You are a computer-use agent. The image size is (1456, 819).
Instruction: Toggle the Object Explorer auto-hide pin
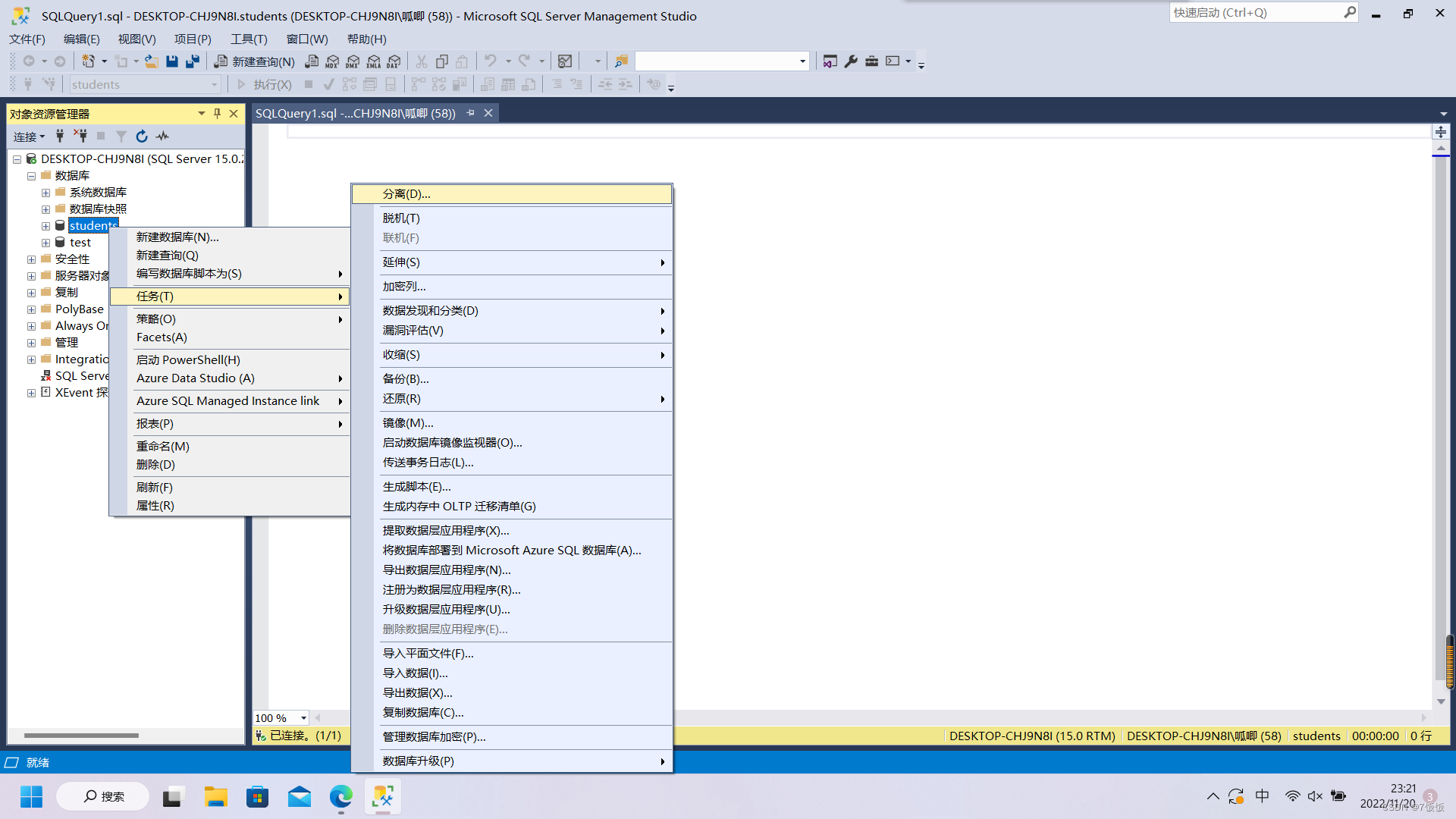tap(217, 114)
